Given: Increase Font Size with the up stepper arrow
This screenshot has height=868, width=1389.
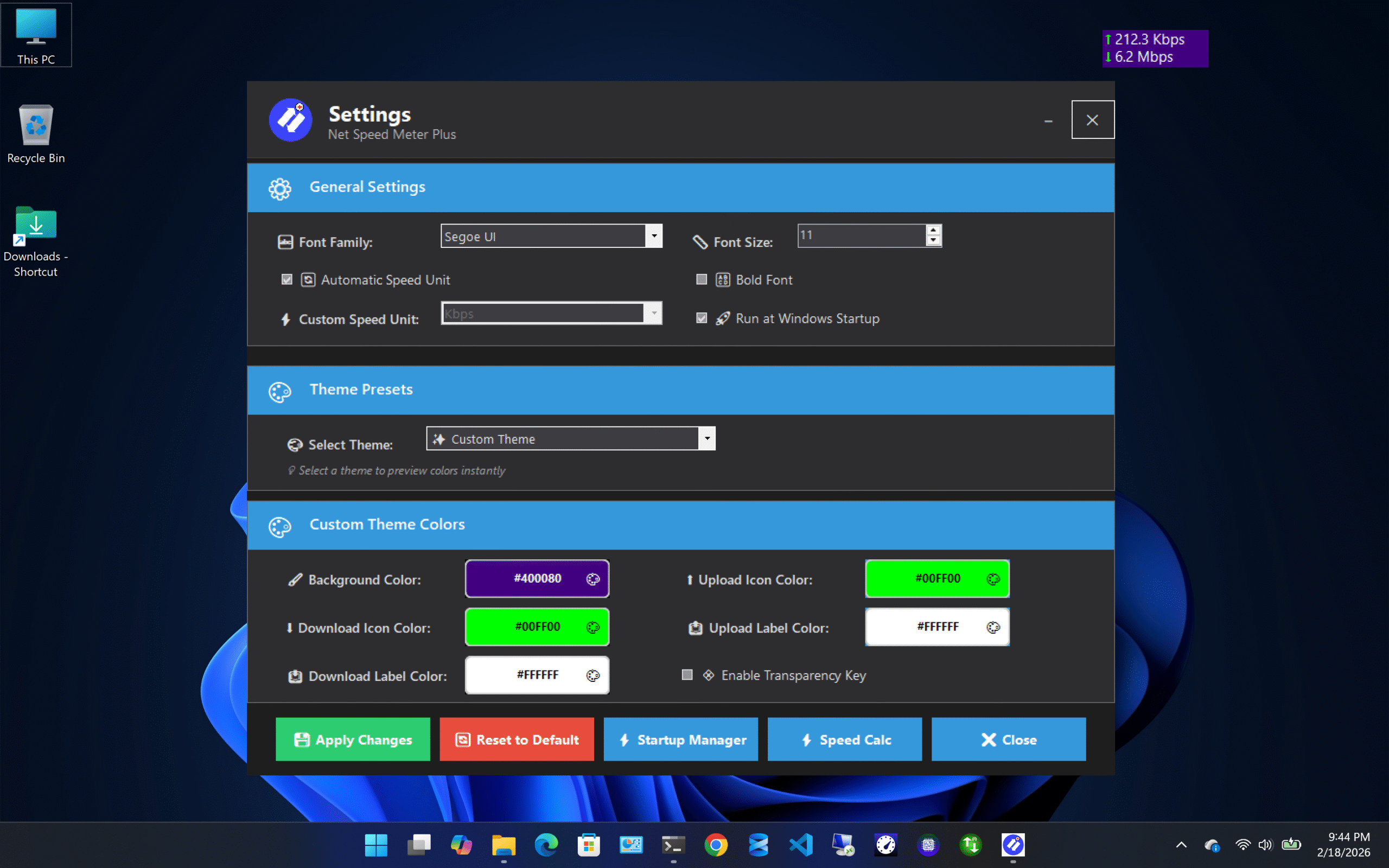Looking at the screenshot, I should point(933,230).
